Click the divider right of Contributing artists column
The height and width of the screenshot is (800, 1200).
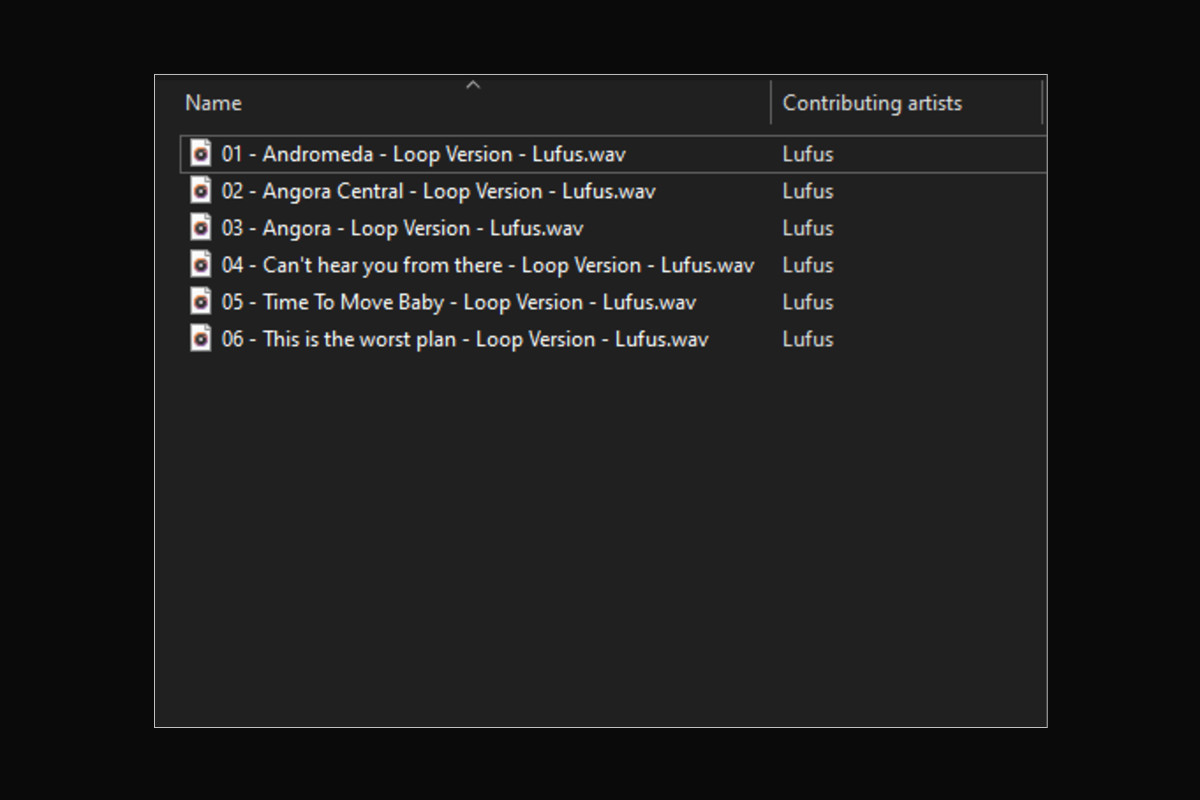tap(1042, 103)
